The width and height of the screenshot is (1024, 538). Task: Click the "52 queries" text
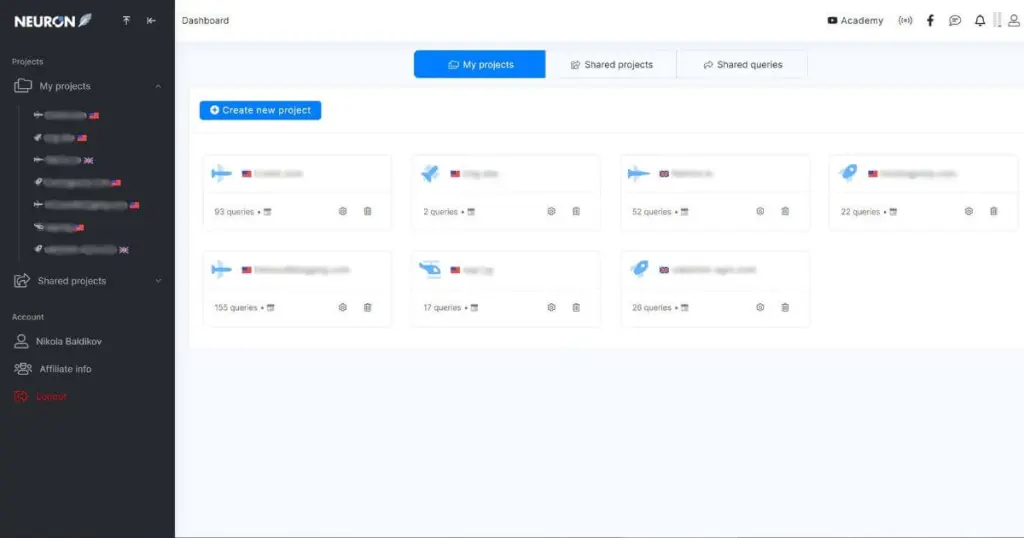652,212
